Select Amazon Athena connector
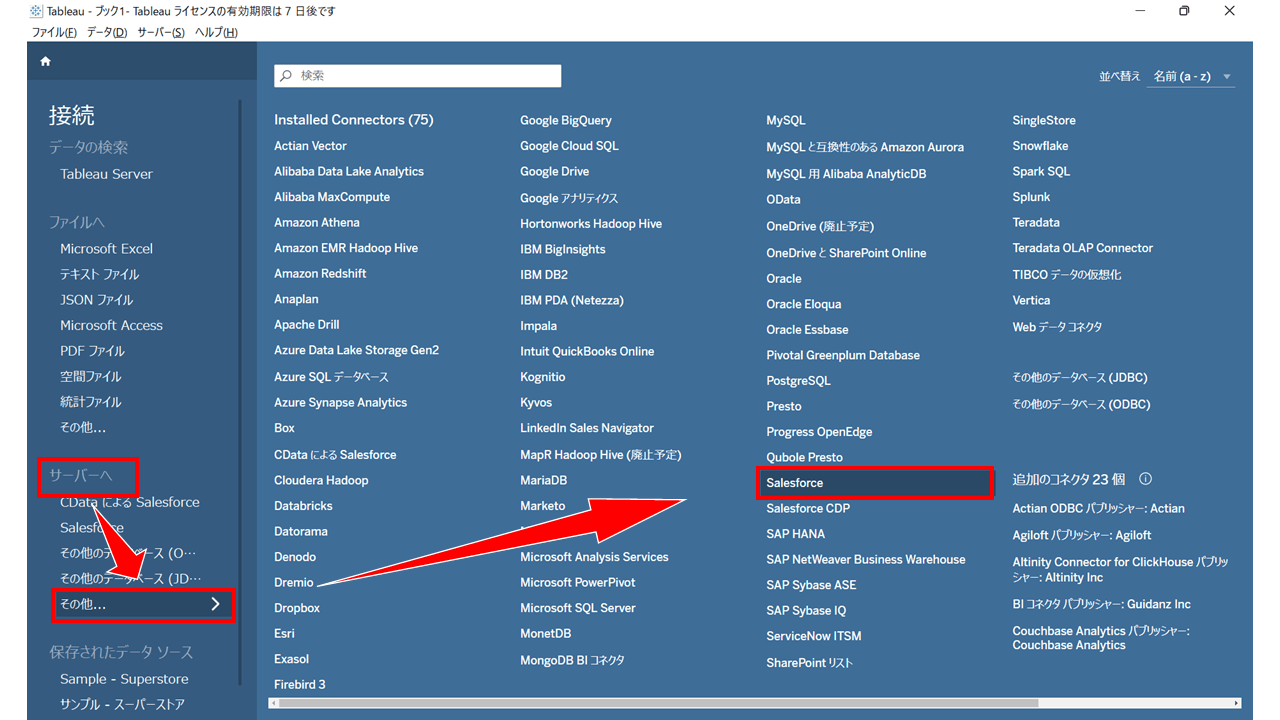This screenshot has height=720, width=1280. tap(317, 222)
